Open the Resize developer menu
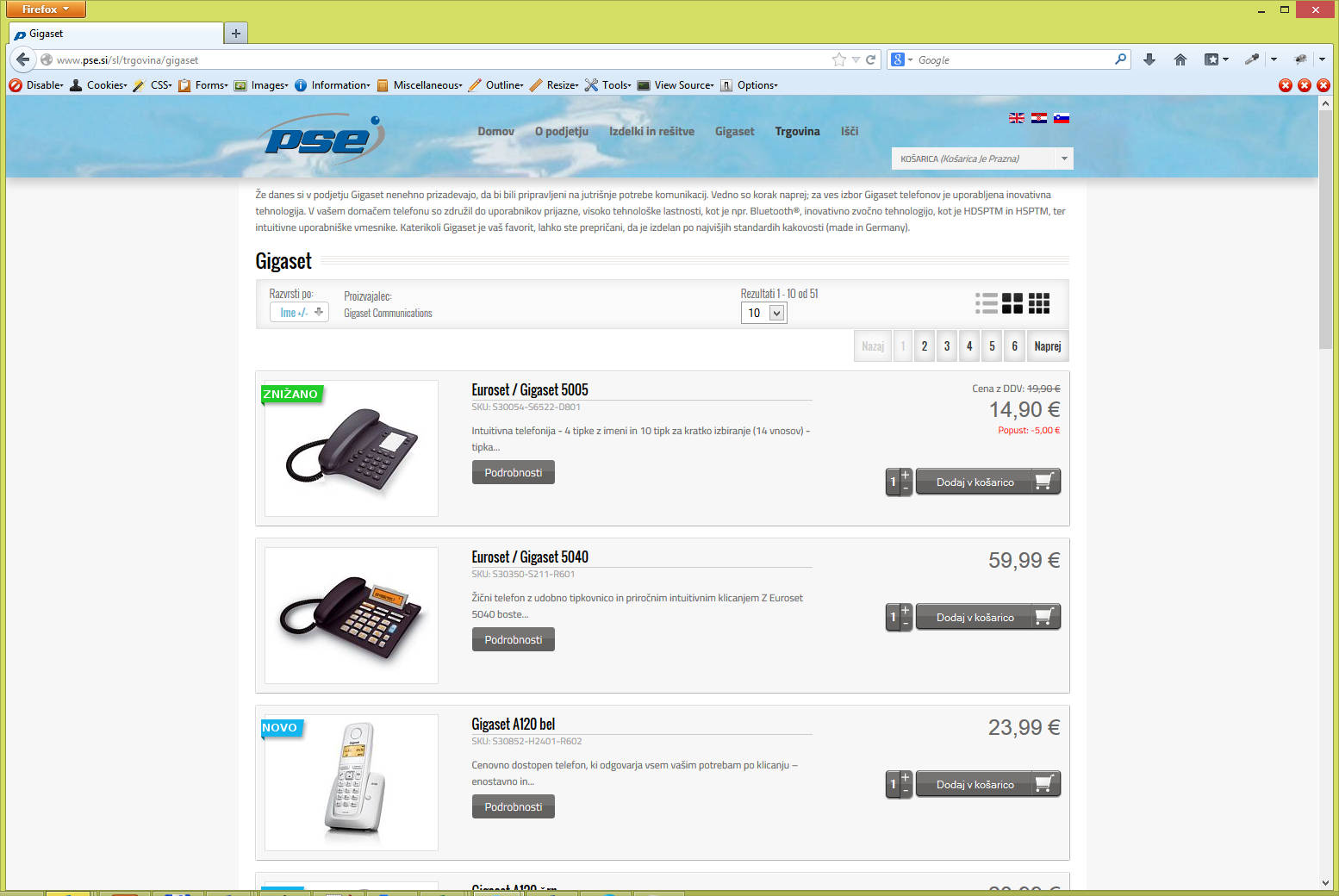Image resolution: width=1339 pixels, height=896 pixels. click(554, 85)
